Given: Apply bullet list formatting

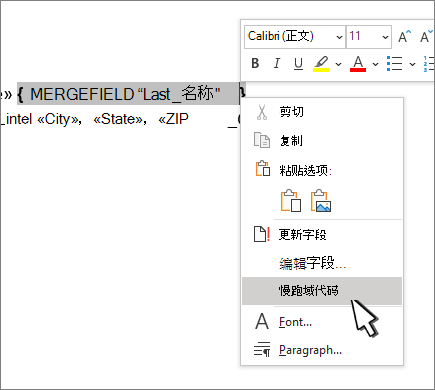Looking at the screenshot, I should tap(395, 63).
